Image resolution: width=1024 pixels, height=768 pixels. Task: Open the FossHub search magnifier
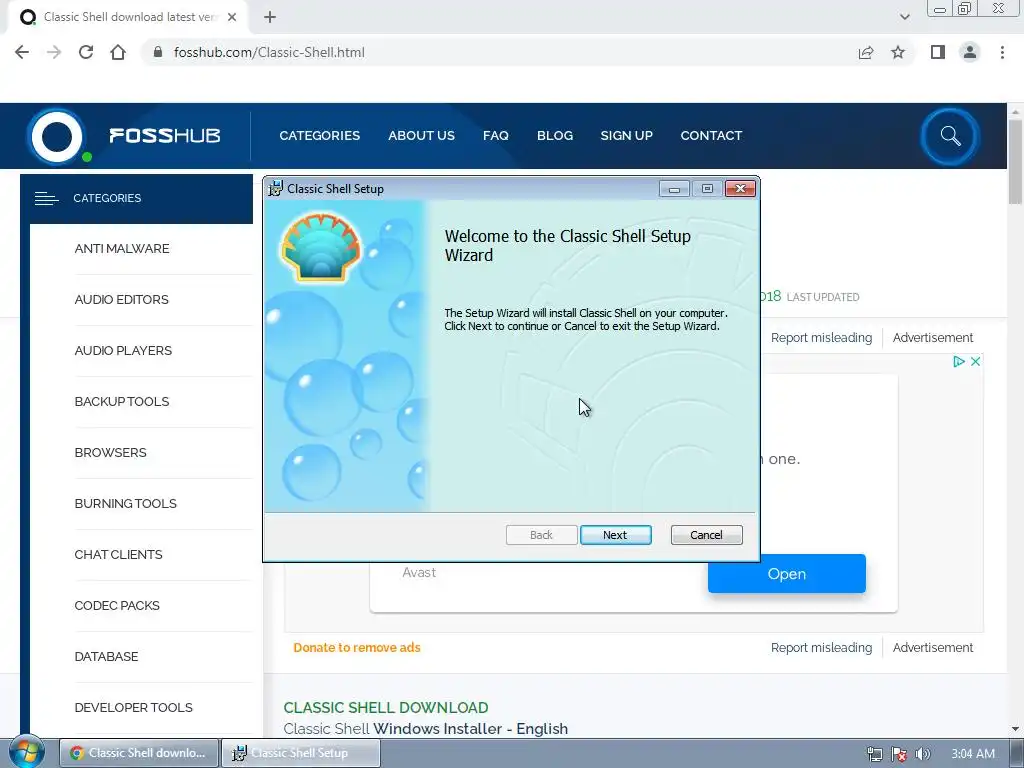(950, 136)
